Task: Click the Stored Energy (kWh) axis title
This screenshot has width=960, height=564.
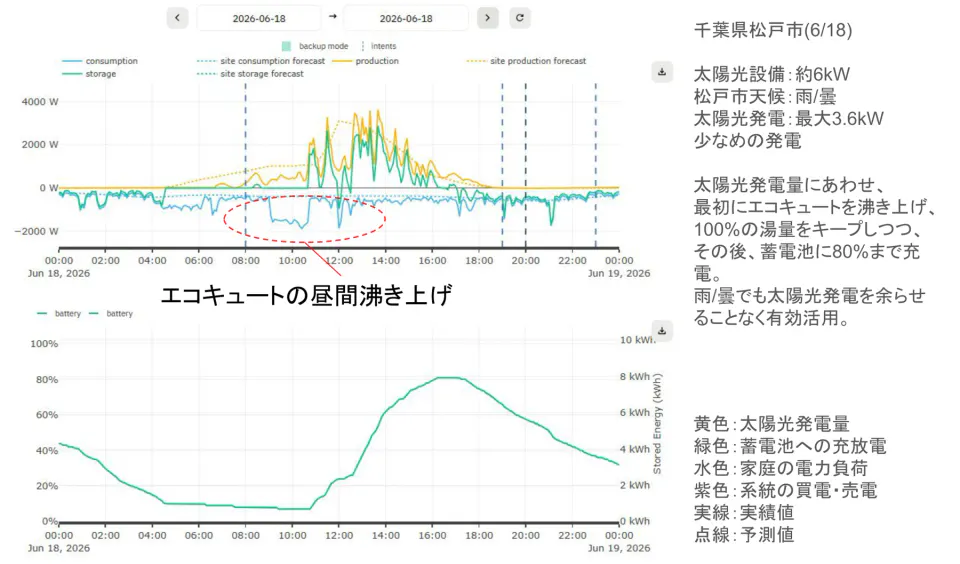Action: (658, 424)
